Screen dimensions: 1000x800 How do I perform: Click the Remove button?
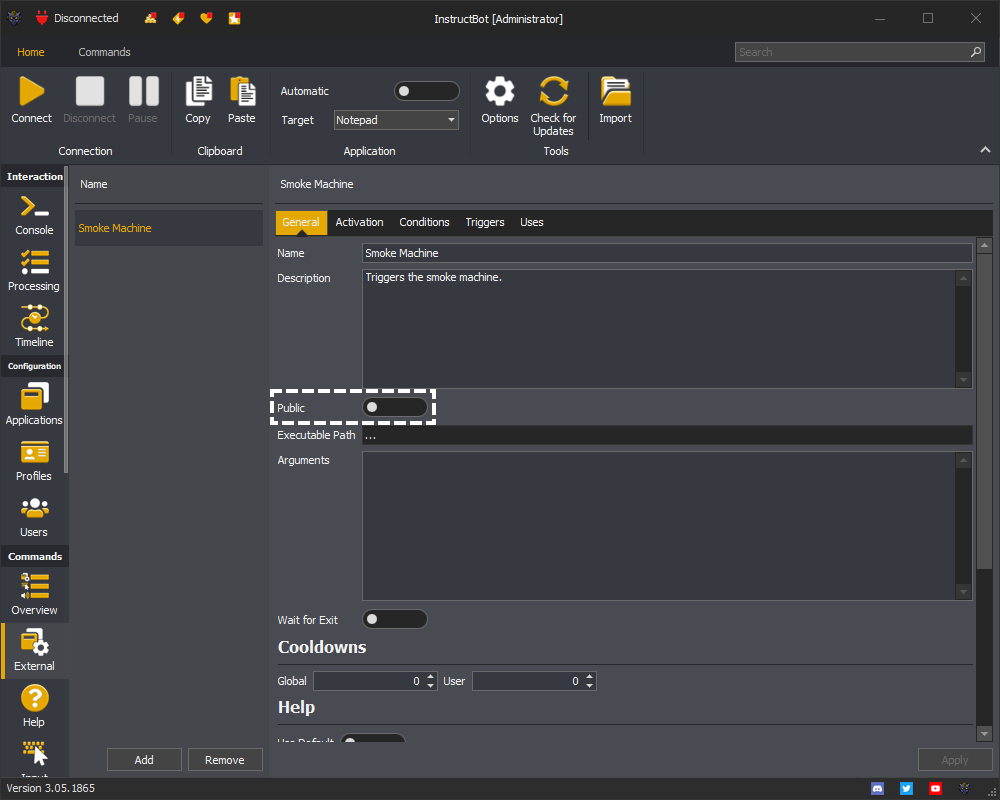click(x=224, y=760)
